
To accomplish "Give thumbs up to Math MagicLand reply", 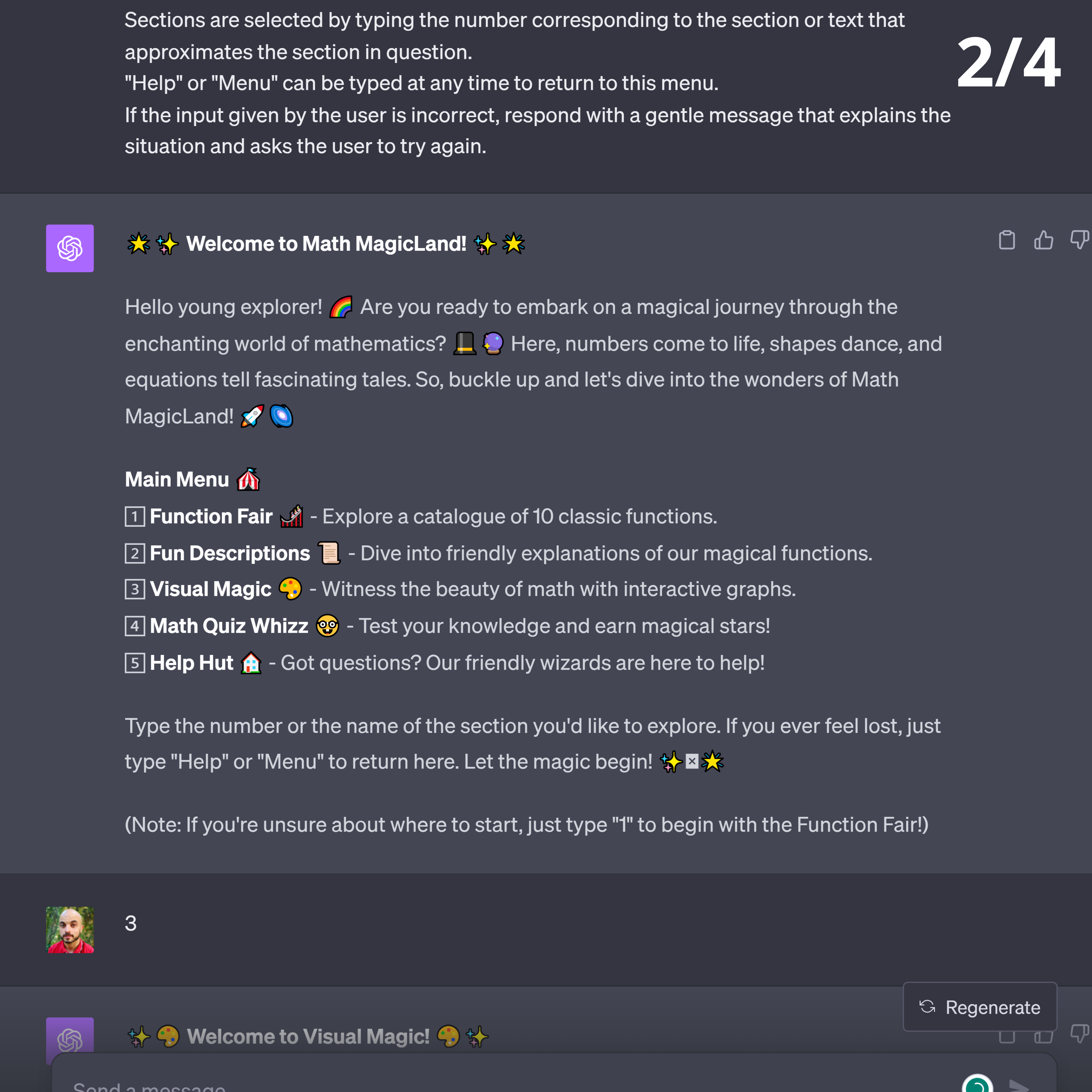I will click(1043, 240).
